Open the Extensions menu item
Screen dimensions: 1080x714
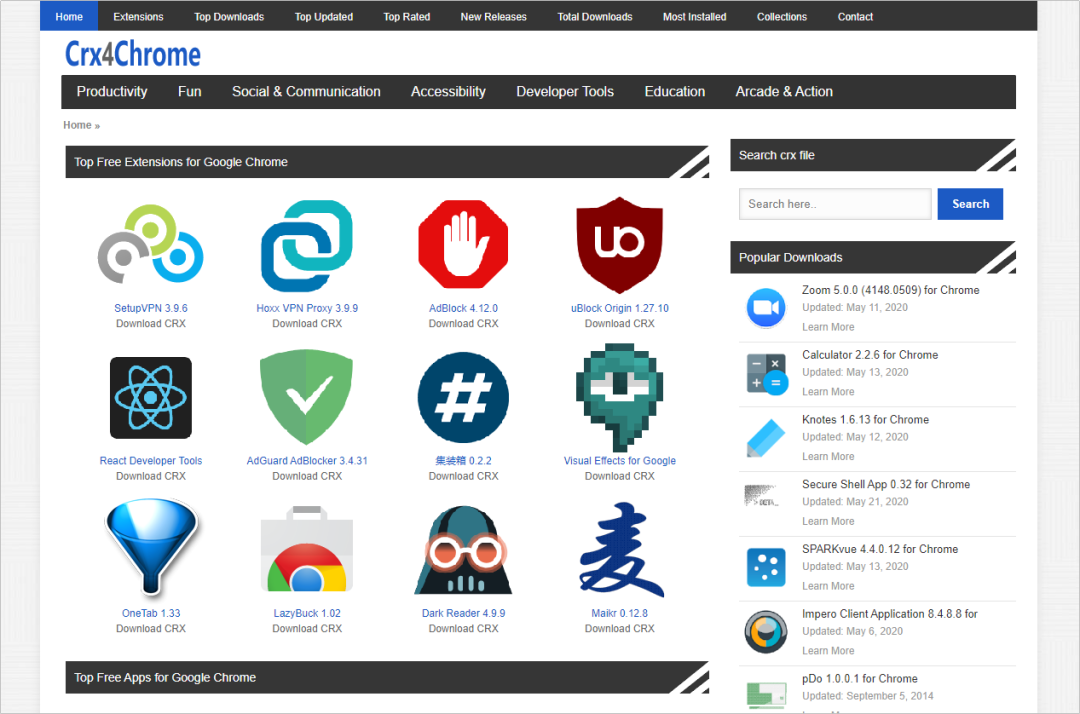pyautogui.click(x=138, y=17)
